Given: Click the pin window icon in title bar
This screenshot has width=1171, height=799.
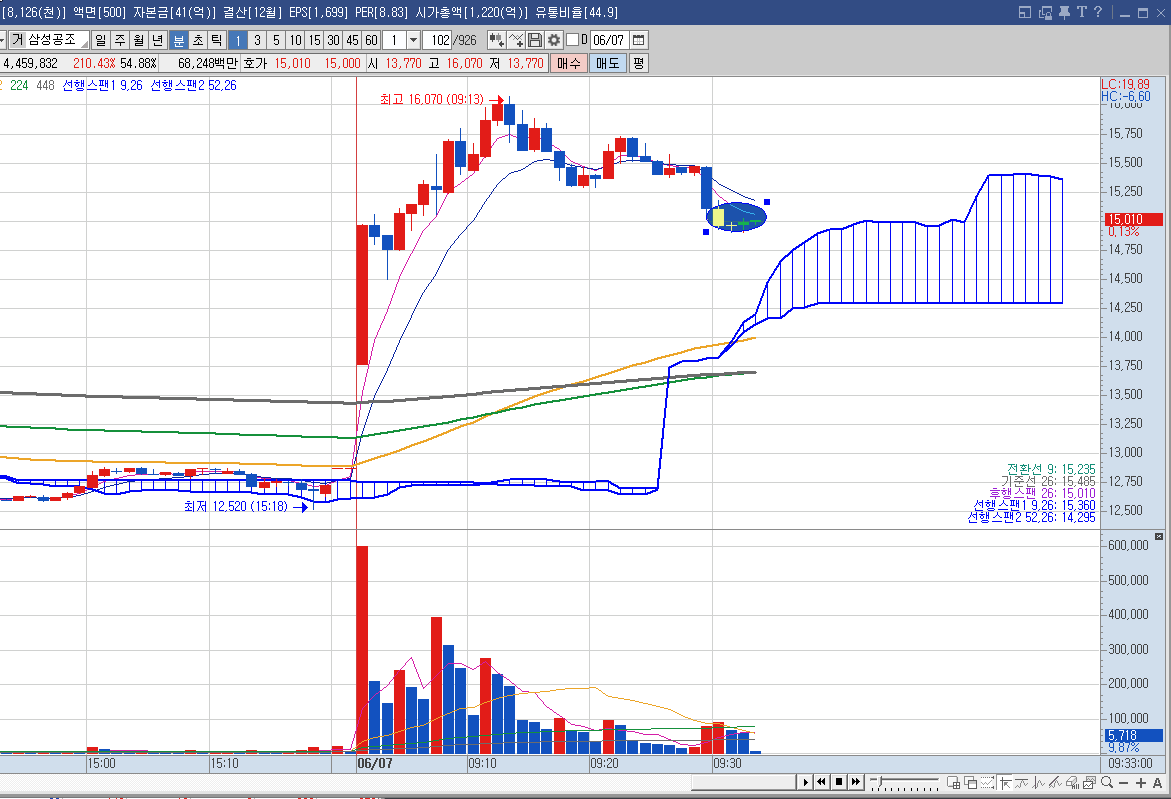Looking at the screenshot, I should 1065,12.
